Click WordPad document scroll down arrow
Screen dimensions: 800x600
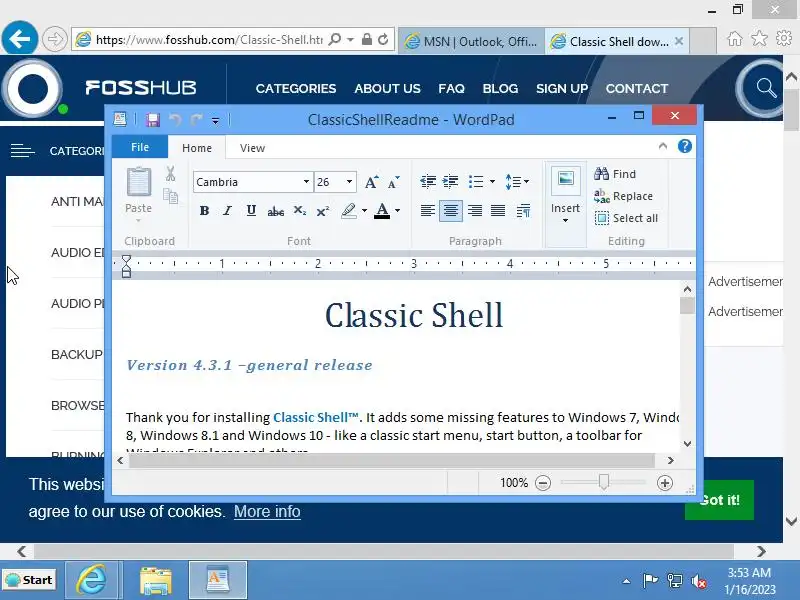tap(687, 443)
